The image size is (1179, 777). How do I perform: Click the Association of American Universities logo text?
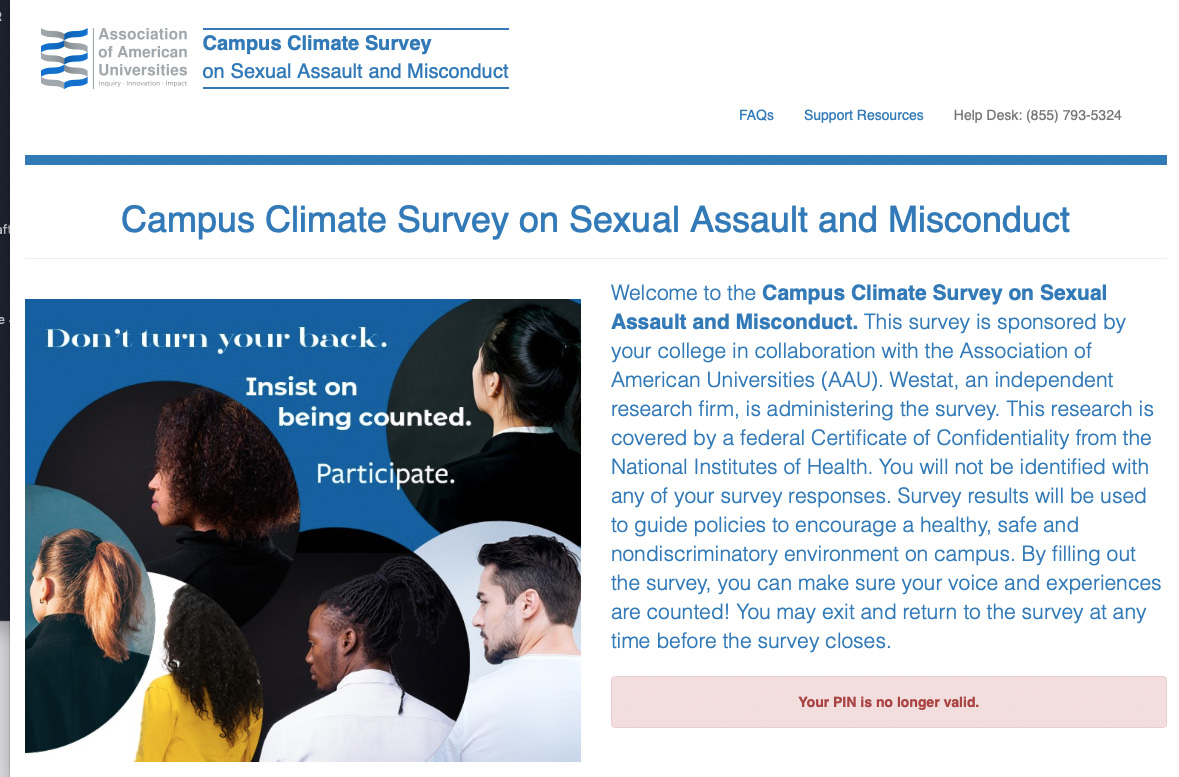point(142,52)
